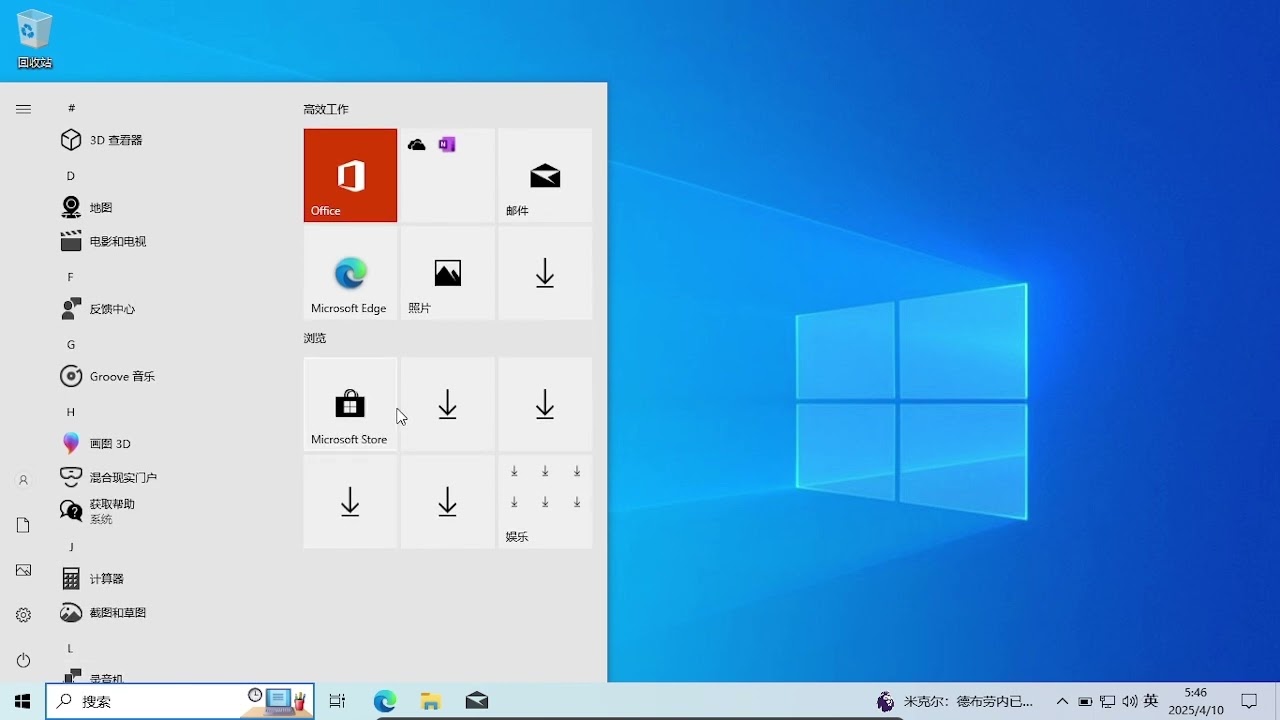Open the notification center icon
This screenshot has height=720, width=1280.
pyautogui.click(x=1249, y=701)
